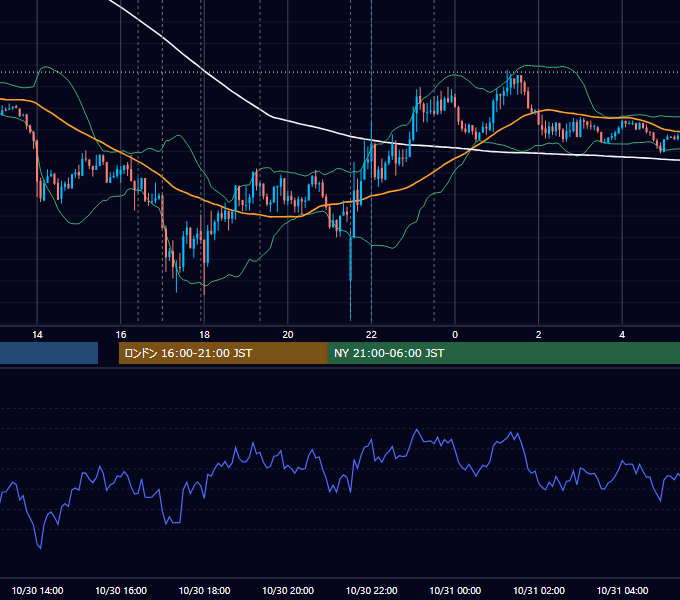Click the 10/30 16:00 time label
680x600 pixels.
(x=121, y=590)
